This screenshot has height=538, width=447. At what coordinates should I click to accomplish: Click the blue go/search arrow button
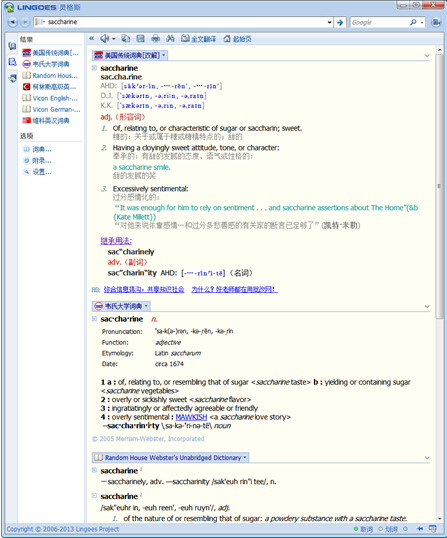point(340,22)
